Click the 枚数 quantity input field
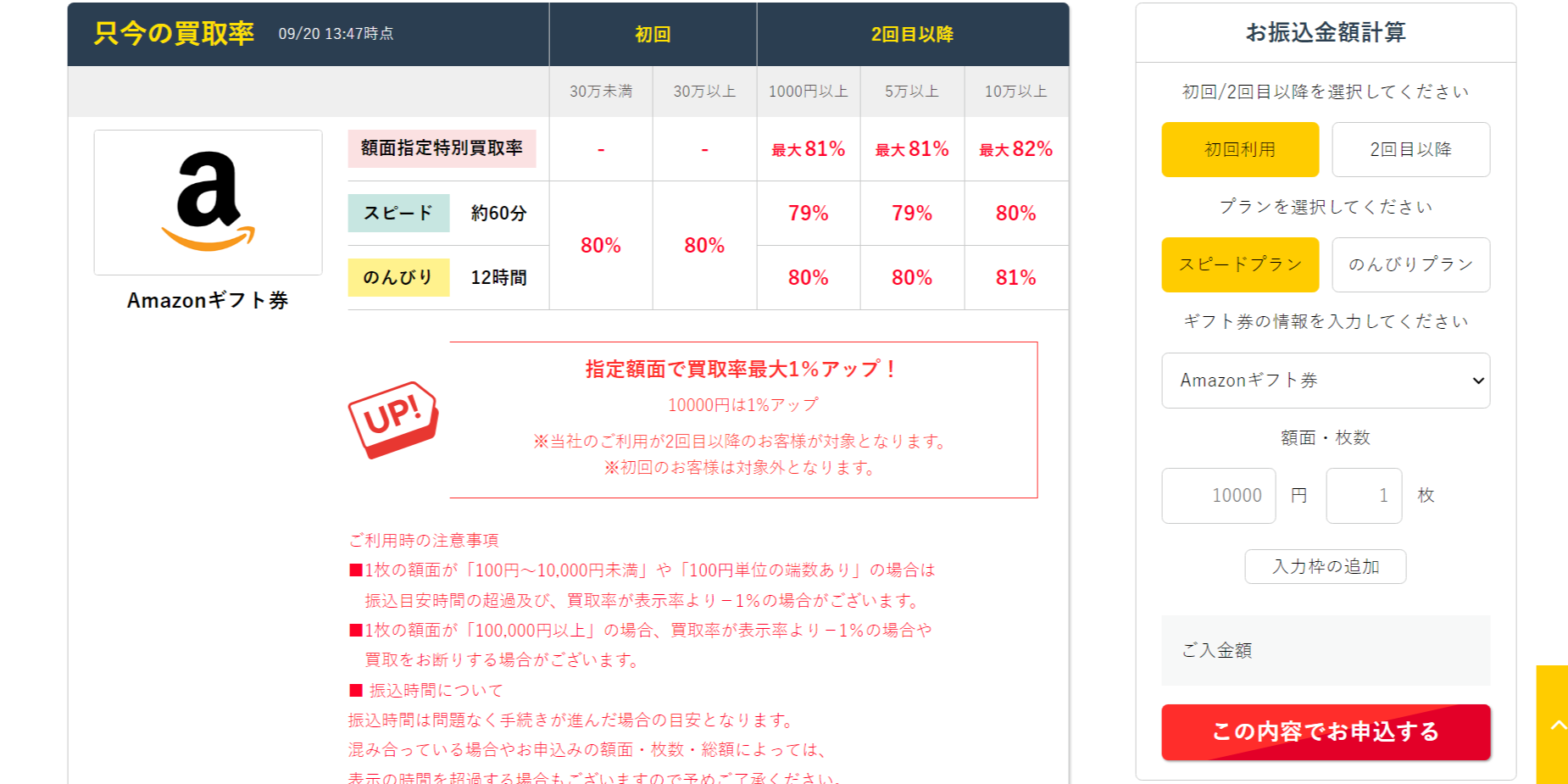Screen dimensions: 1568x784 (x=1363, y=496)
